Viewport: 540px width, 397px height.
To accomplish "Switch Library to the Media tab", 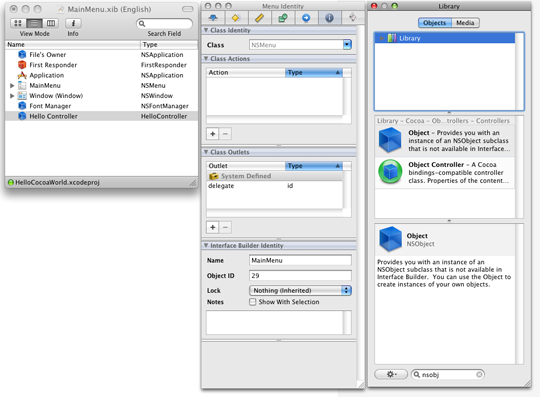I will coord(465,23).
